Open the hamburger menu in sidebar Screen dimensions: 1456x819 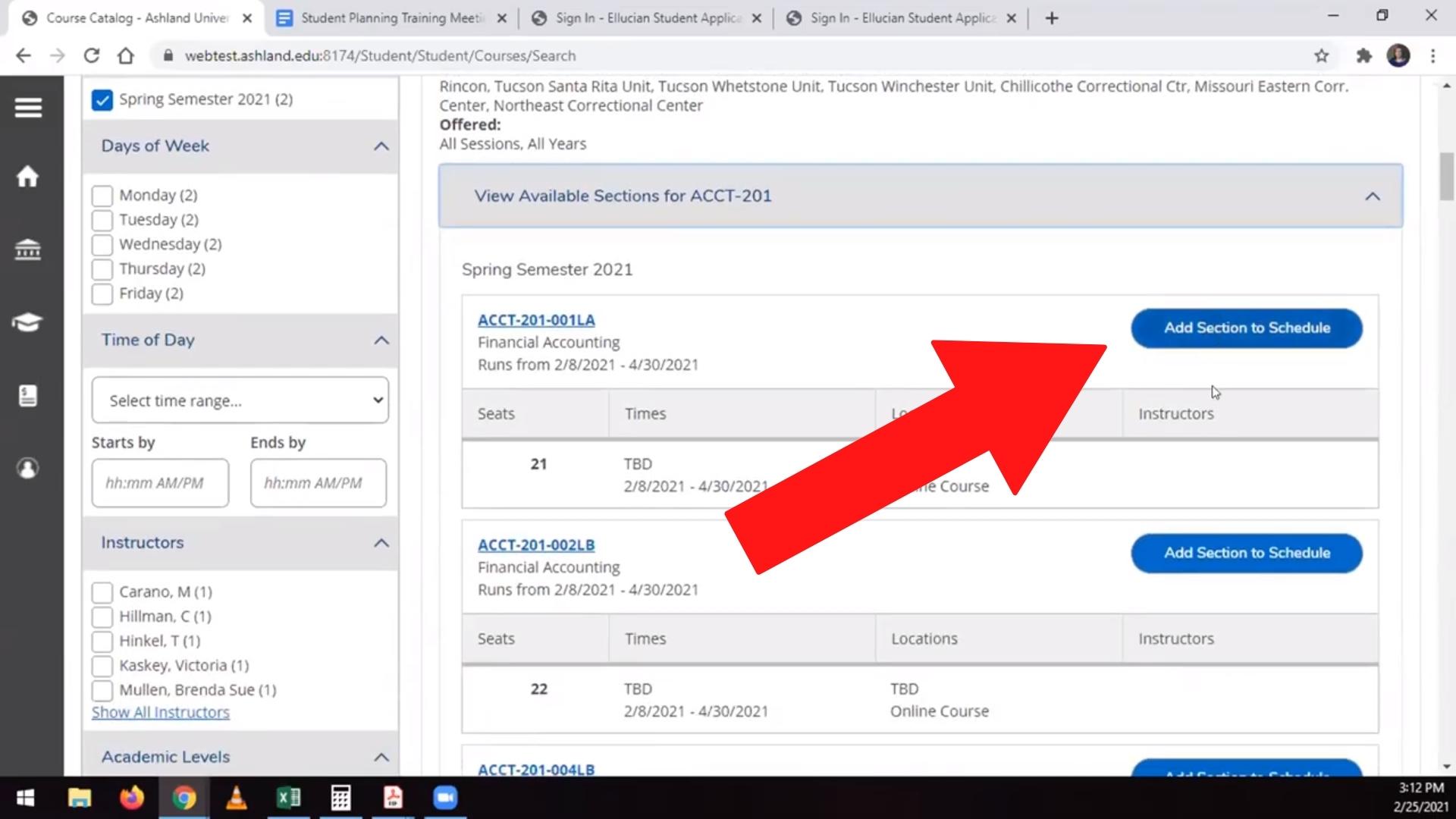(28, 108)
